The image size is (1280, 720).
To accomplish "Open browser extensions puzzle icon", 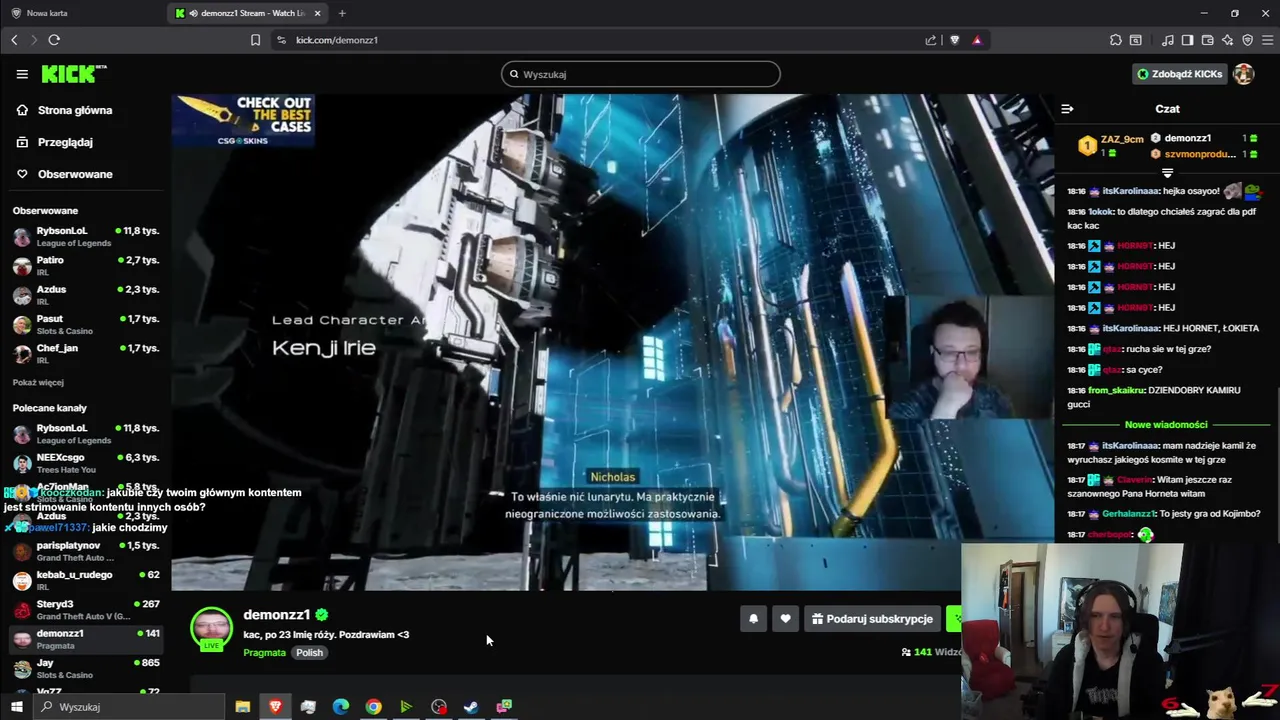I will tap(1116, 40).
